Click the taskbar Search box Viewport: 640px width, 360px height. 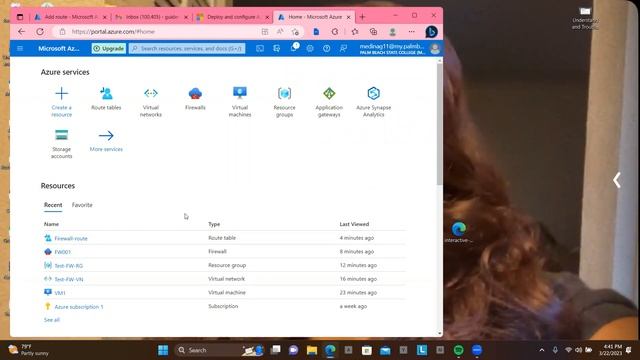pyautogui.click(x=220, y=350)
